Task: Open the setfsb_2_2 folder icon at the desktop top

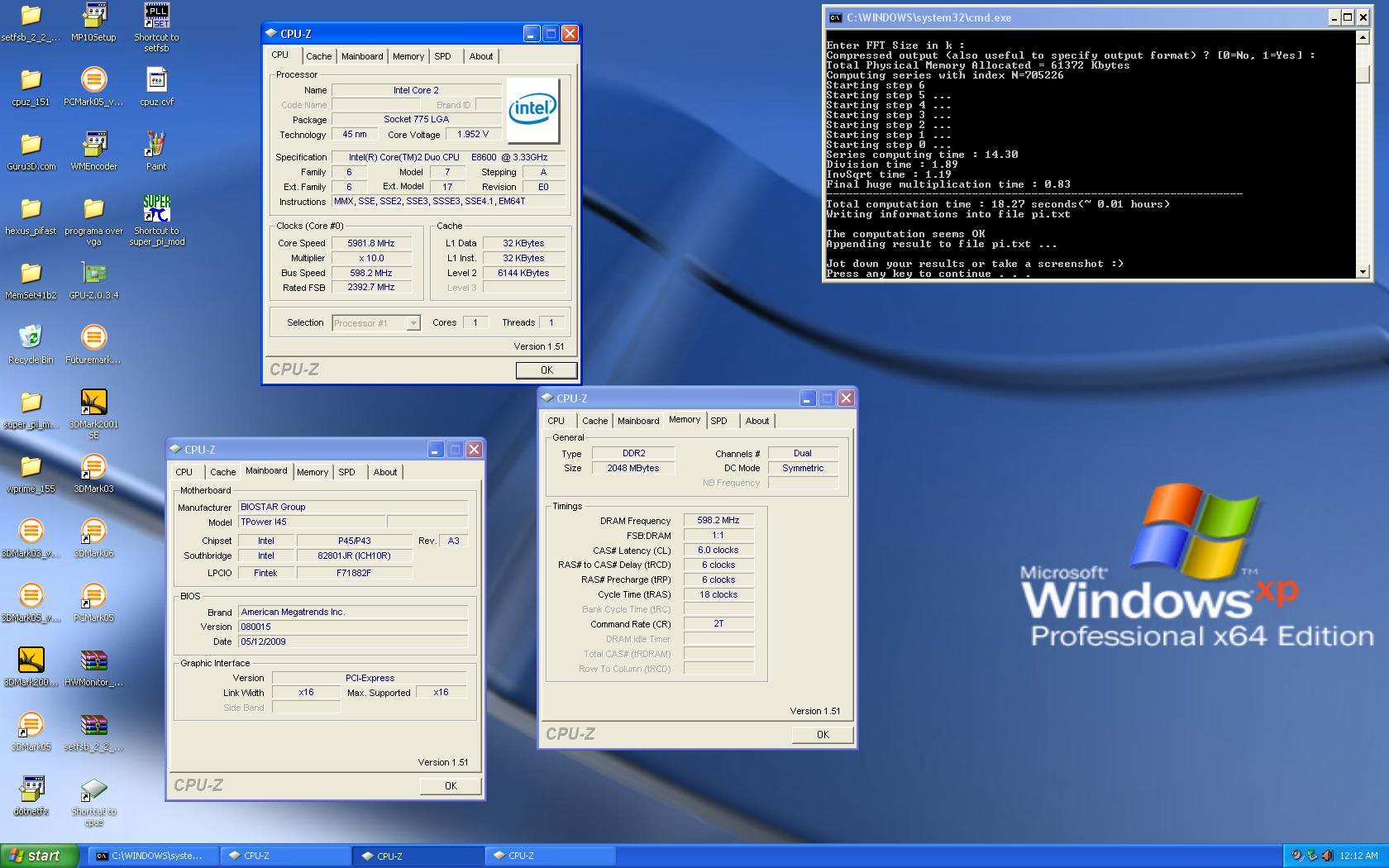Action: pos(31,15)
